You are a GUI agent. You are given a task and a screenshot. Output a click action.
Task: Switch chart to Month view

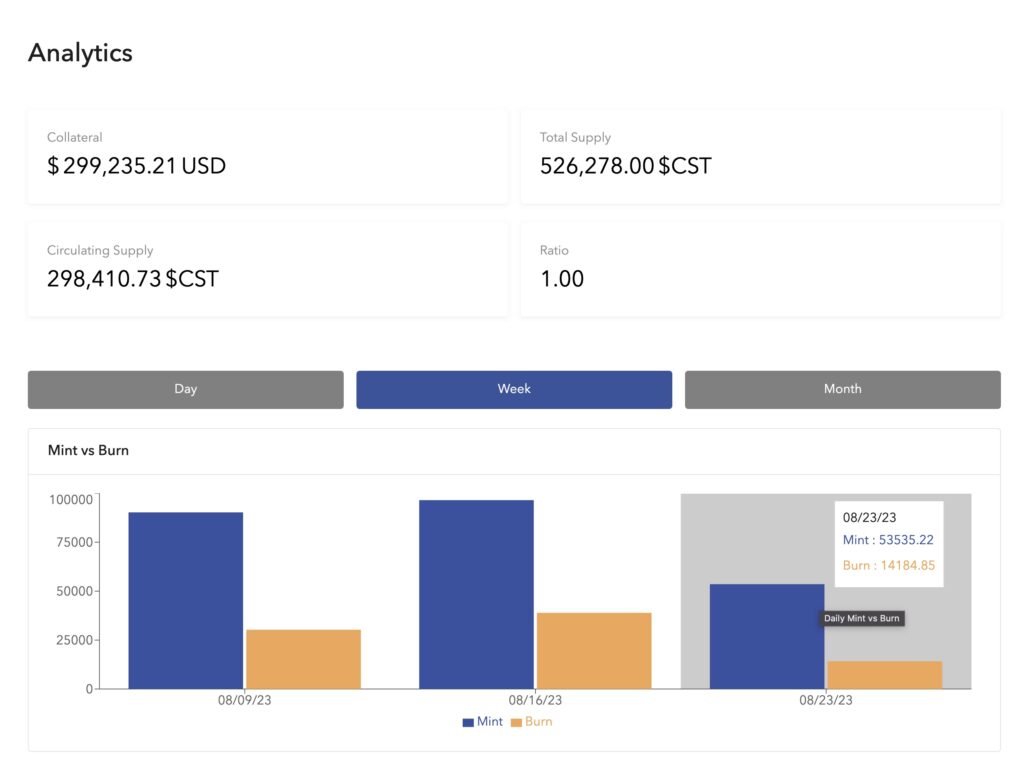842,389
